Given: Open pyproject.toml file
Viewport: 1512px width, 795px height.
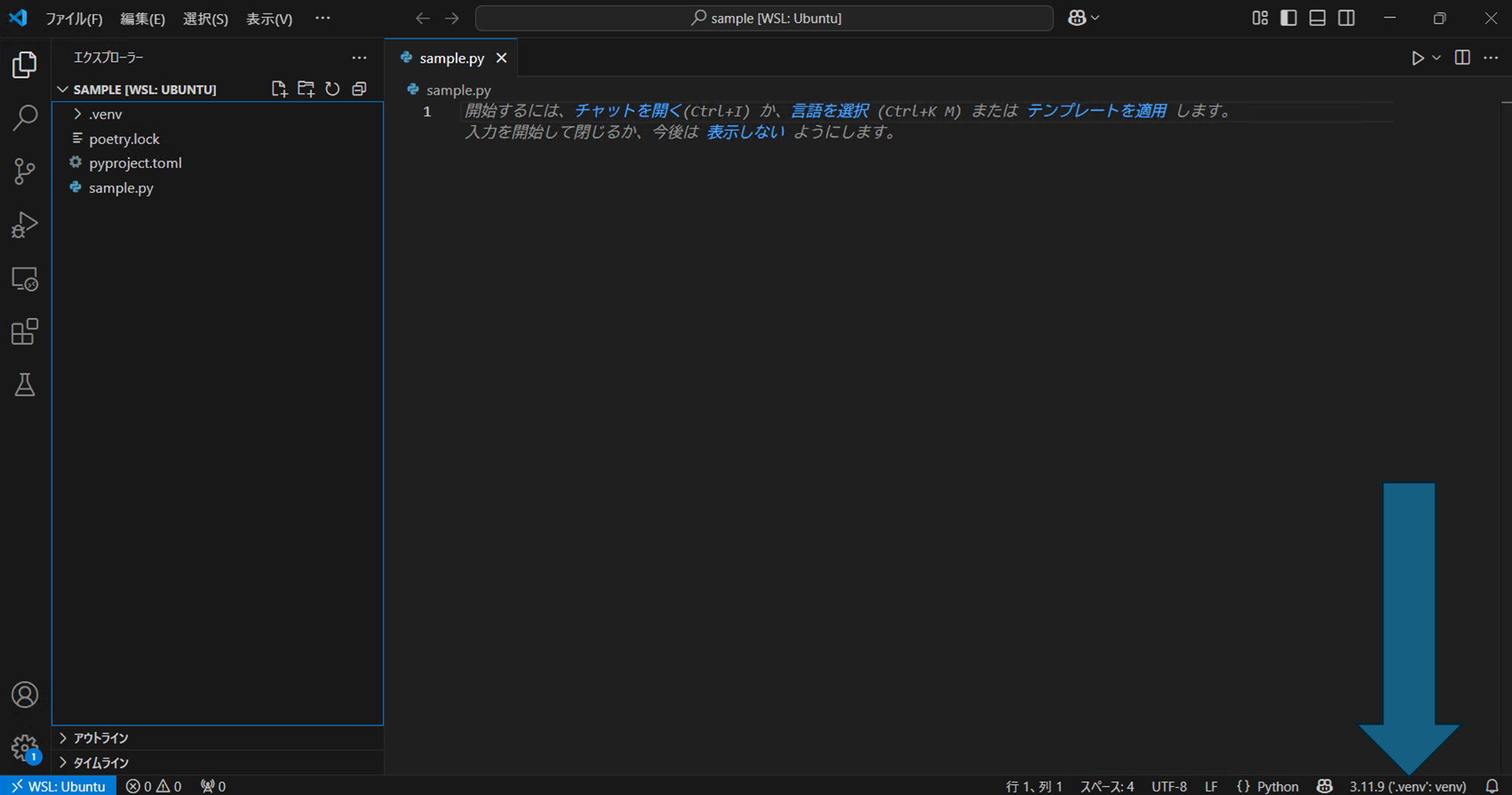Looking at the screenshot, I should [x=218, y=163].
